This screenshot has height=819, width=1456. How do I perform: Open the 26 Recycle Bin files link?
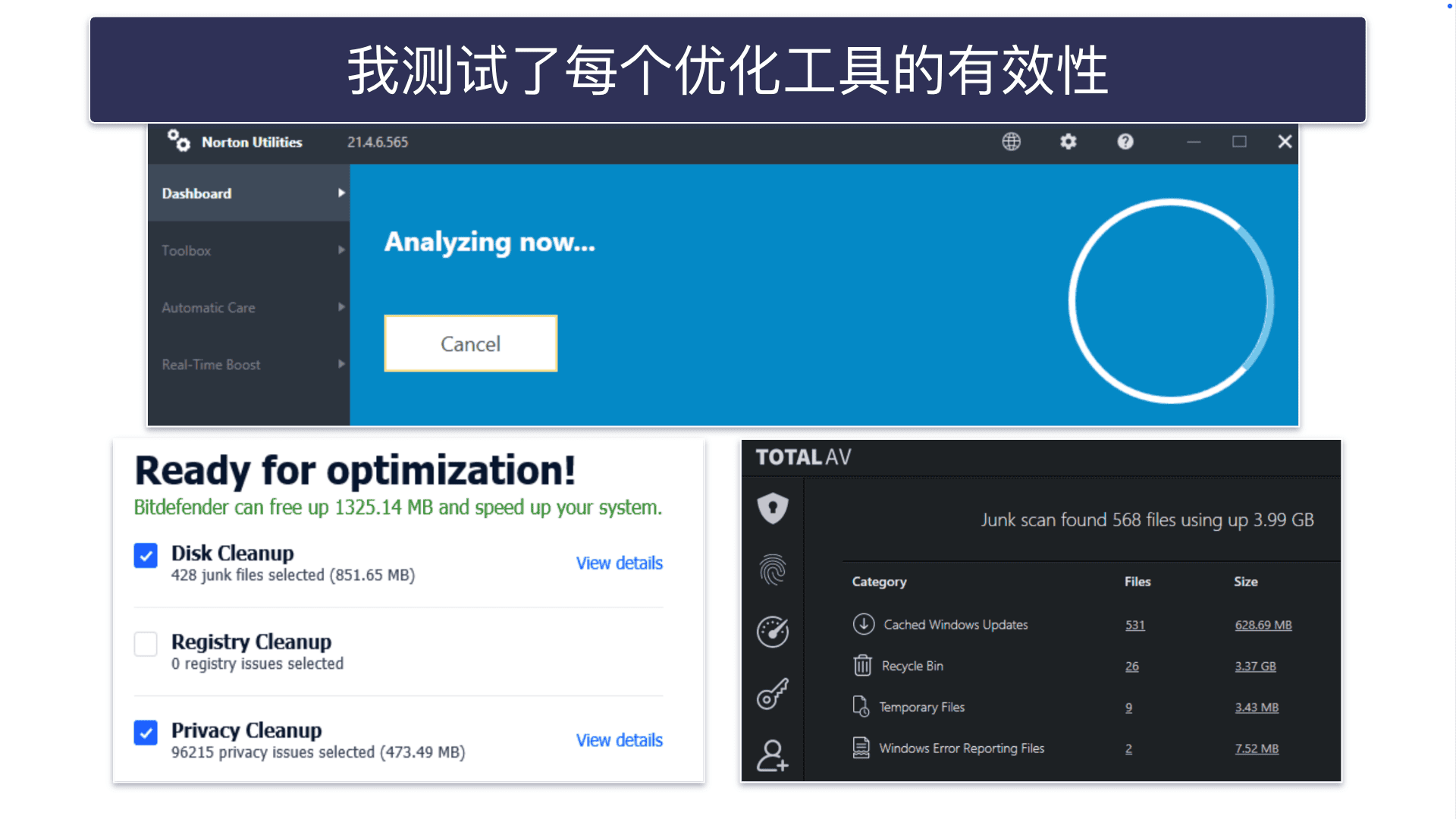point(1131,666)
